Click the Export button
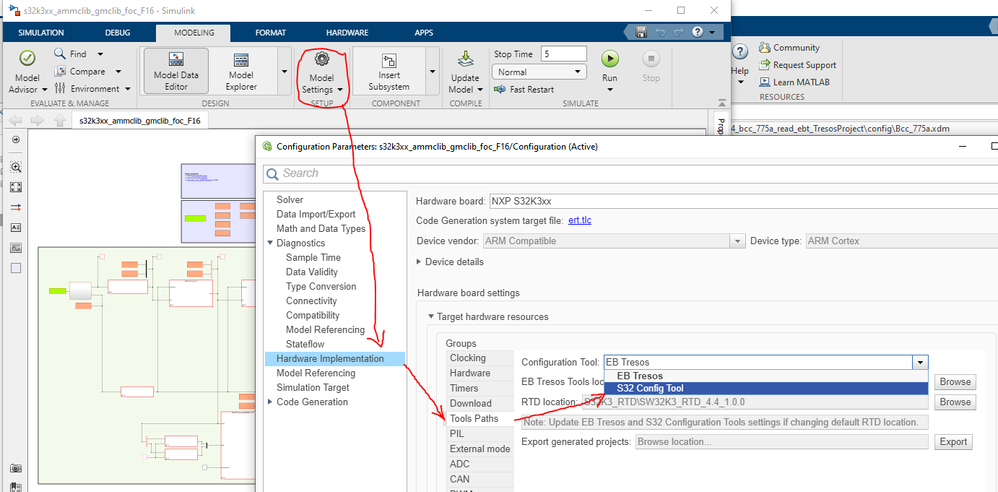The height and width of the screenshot is (492, 998). pos(953,442)
